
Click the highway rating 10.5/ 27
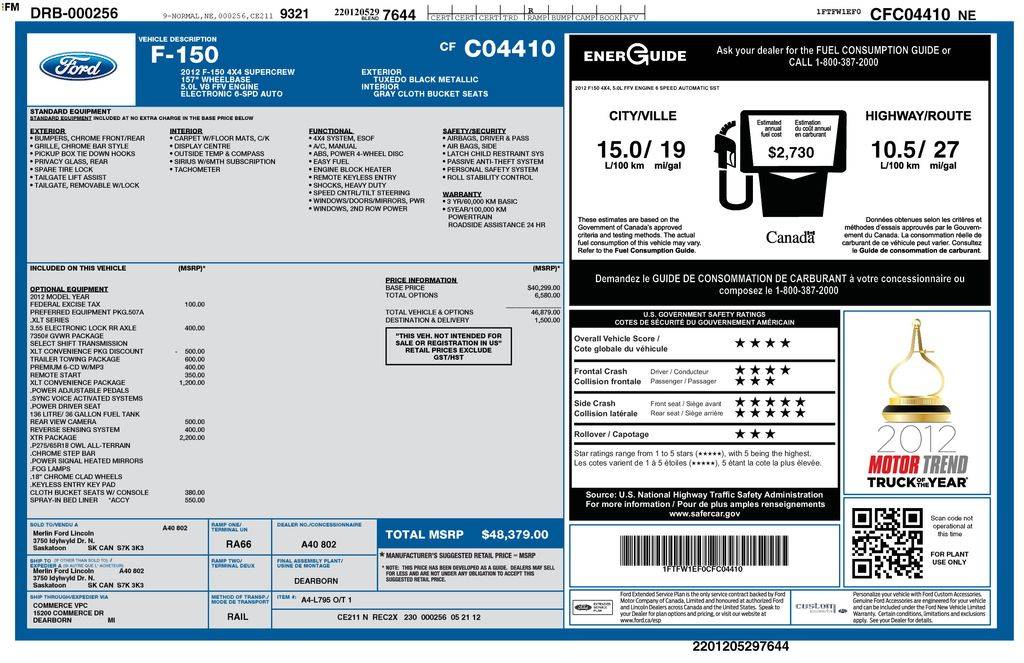point(915,150)
